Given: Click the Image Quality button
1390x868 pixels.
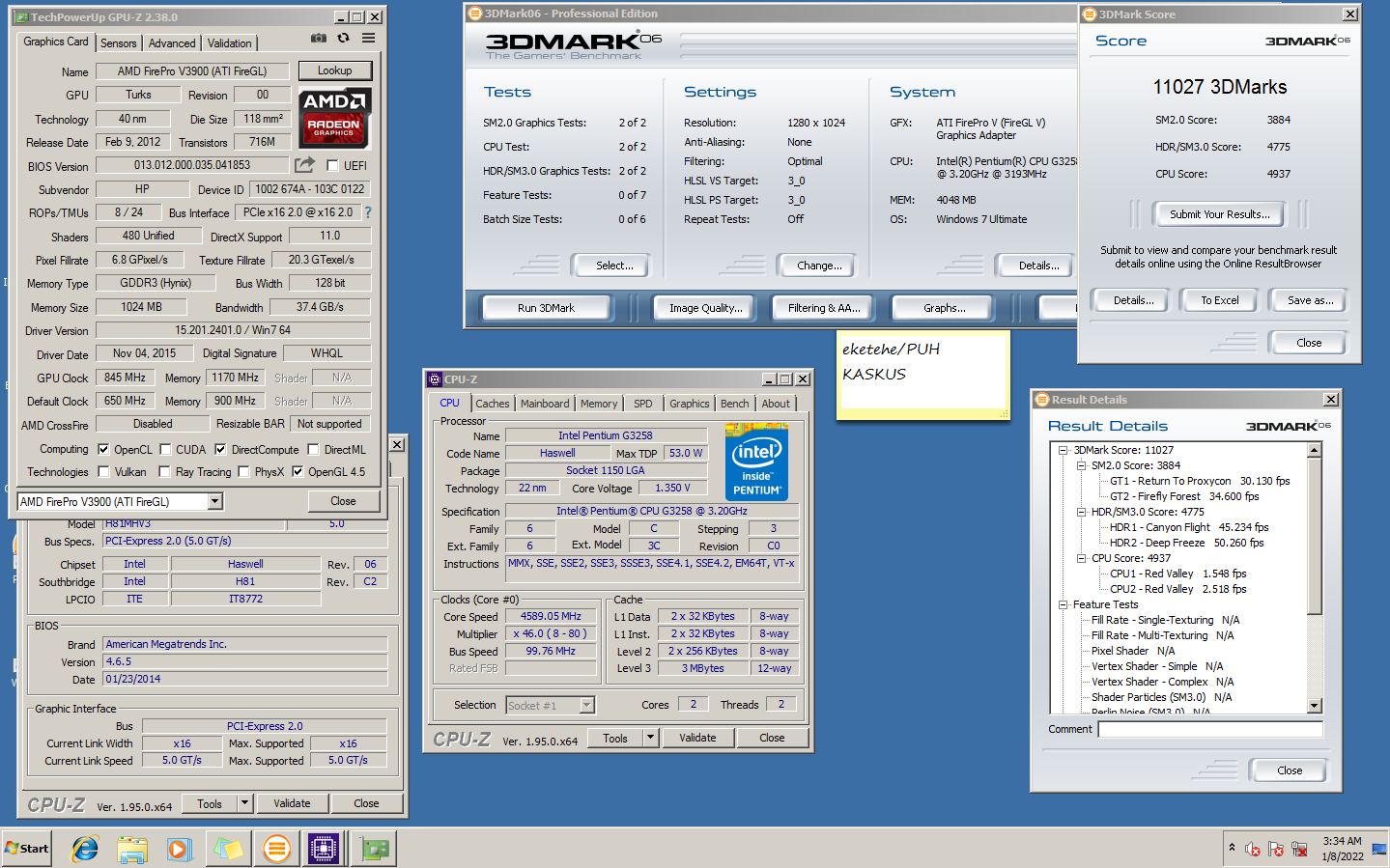Looking at the screenshot, I should point(706,308).
